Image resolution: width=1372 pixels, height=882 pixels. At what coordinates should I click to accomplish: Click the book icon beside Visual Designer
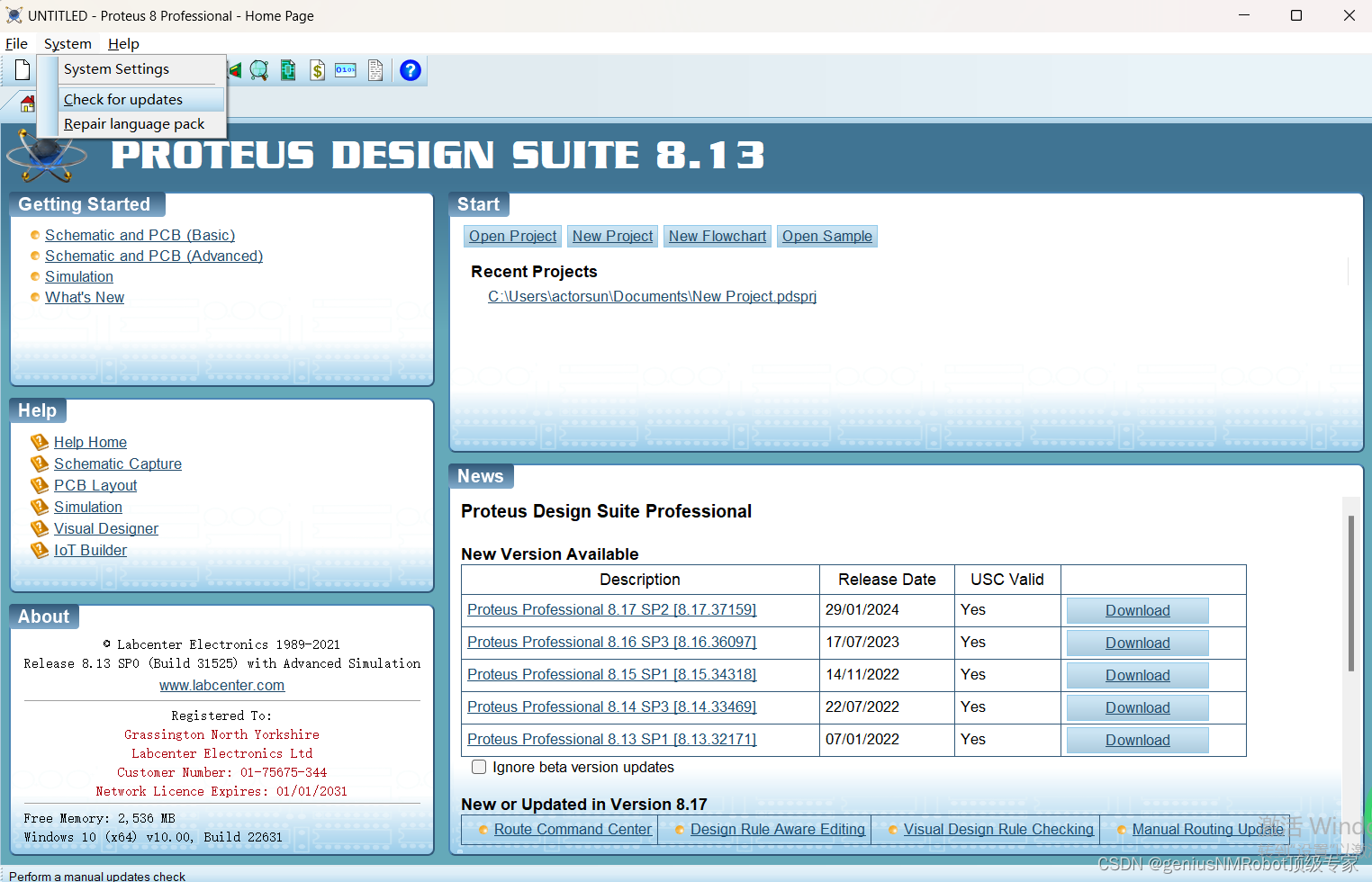(40, 528)
